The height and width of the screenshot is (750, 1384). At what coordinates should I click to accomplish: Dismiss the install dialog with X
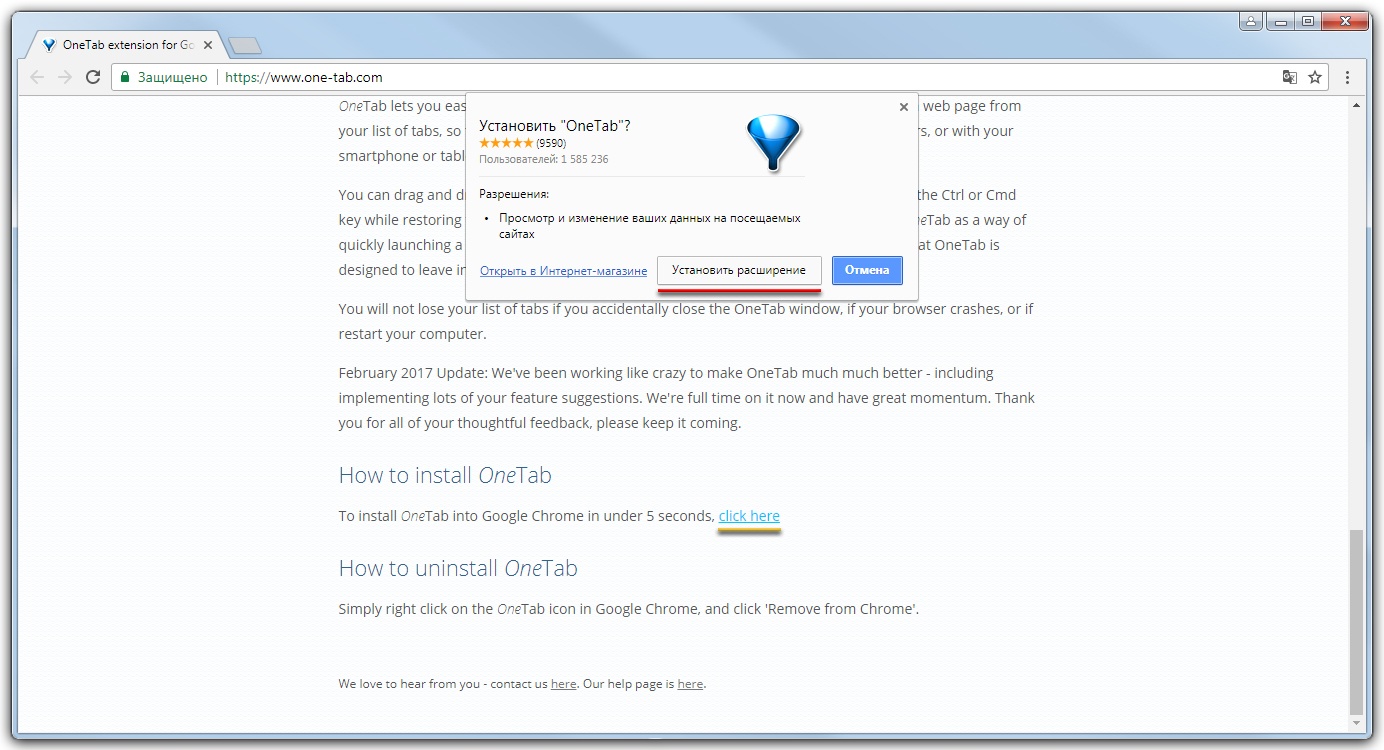point(904,107)
